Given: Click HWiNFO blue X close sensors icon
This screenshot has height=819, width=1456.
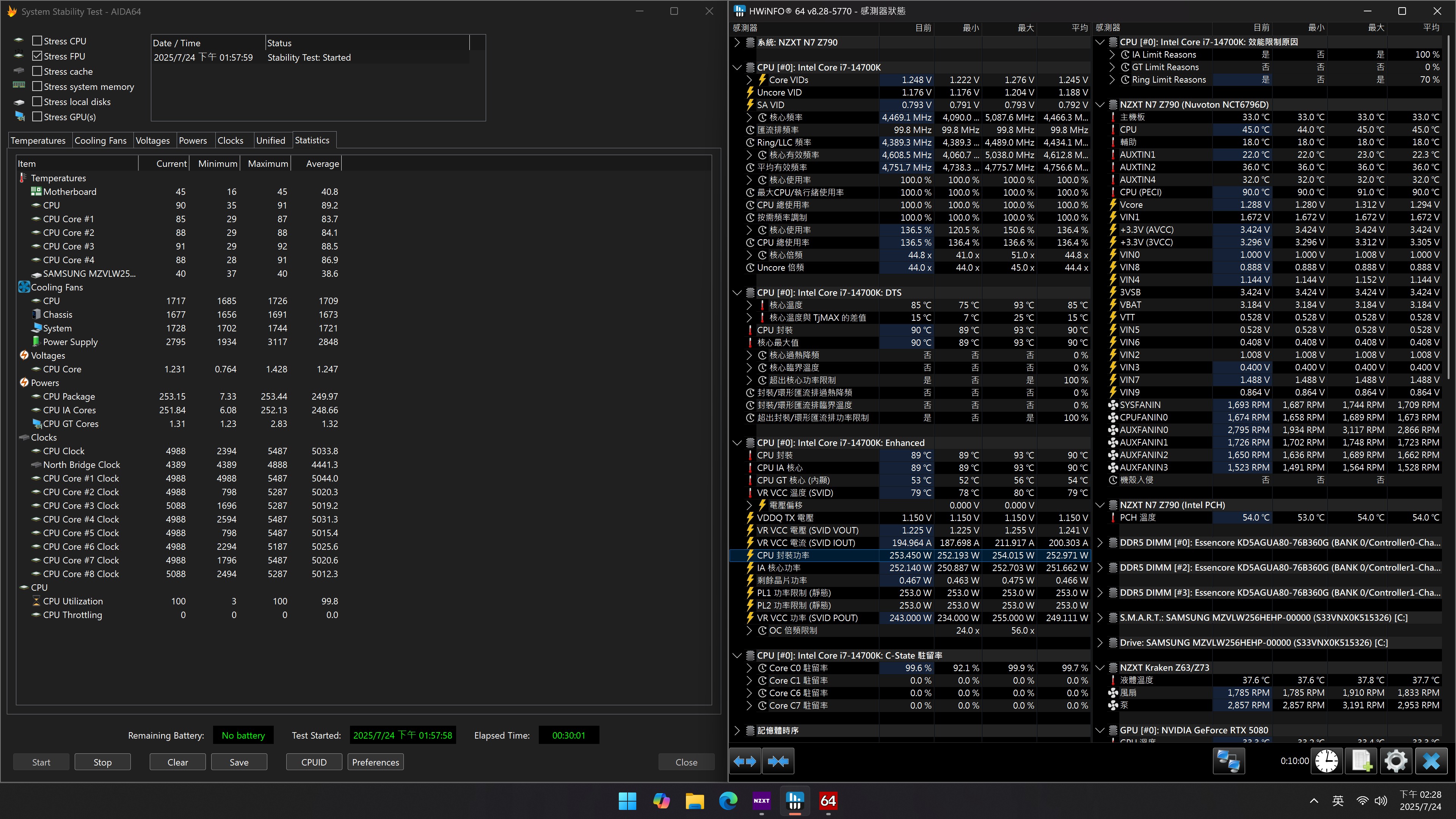Looking at the screenshot, I should 1431,761.
